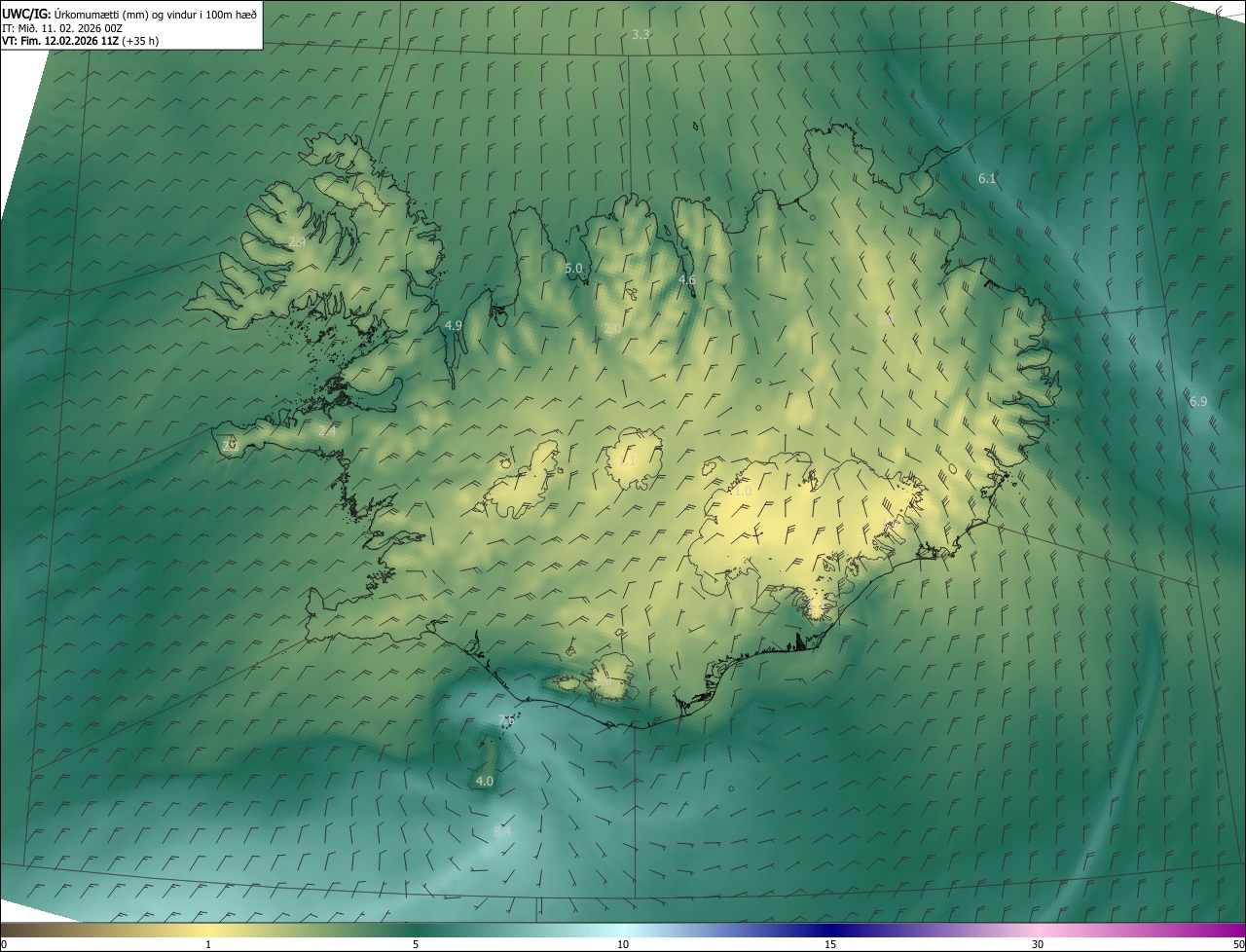This screenshot has height=952, width=1246.
Task: Click the 4.9 value at the northwest fjord
Action: click(x=453, y=325)
